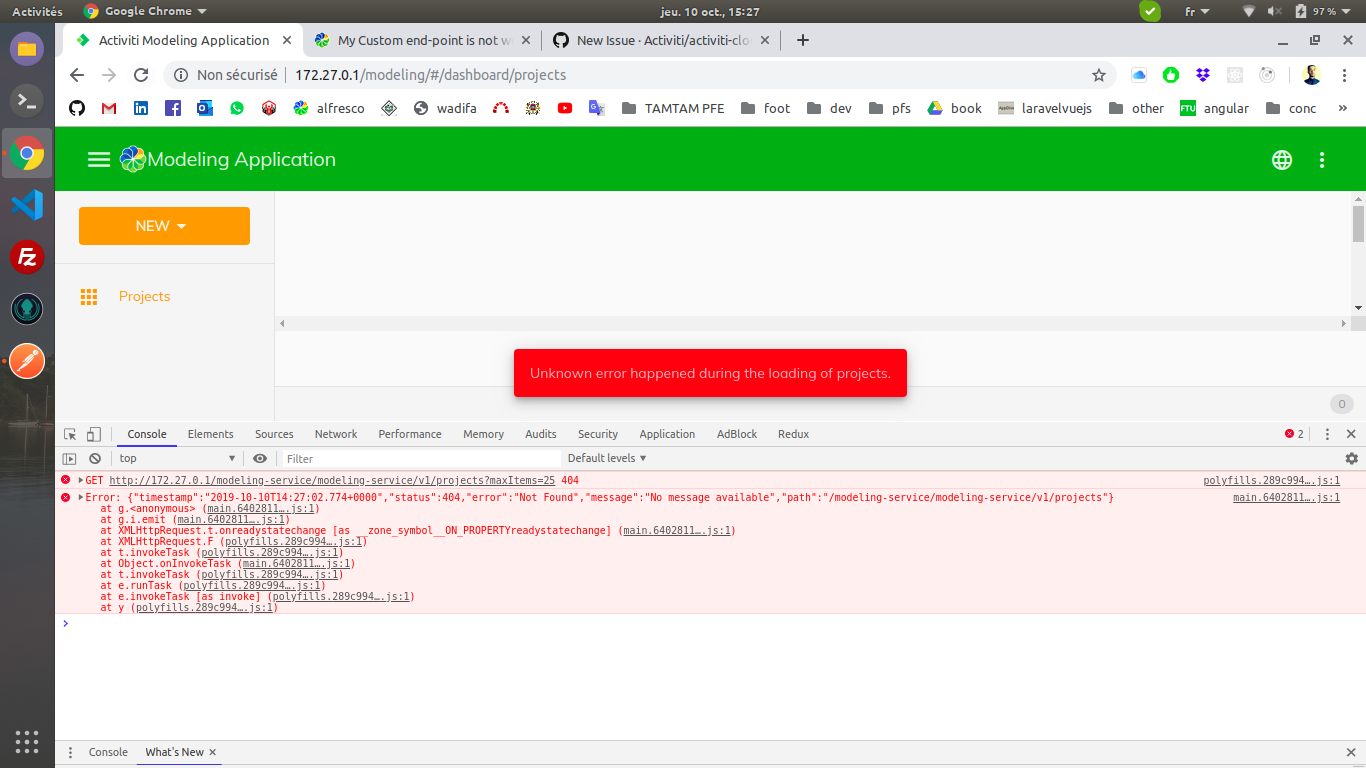Open the Projects link in sidebar
This screenshot has width=1366, height=768.
pyautogui.click(x=144, y=297)
